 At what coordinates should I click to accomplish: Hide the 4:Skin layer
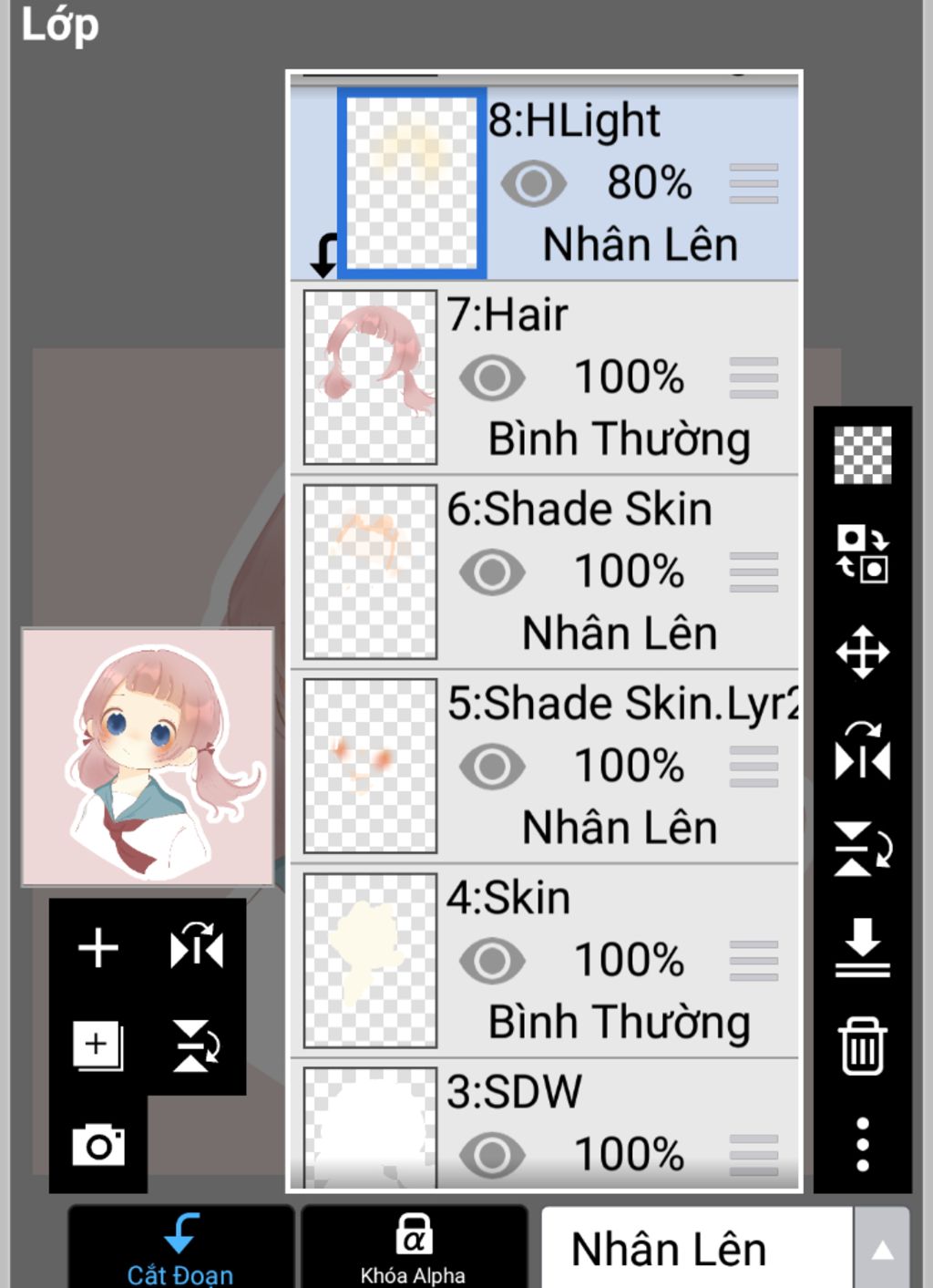tap(492, 961)
